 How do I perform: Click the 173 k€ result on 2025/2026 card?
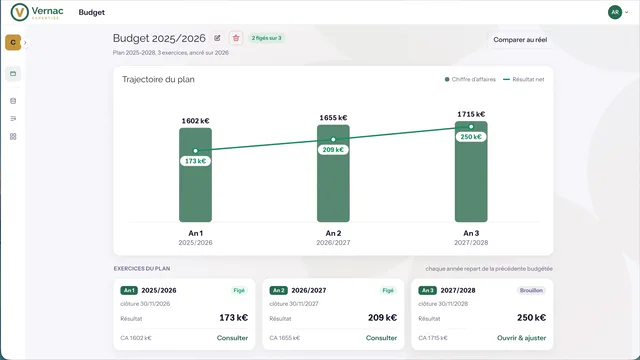pos(233,318)
